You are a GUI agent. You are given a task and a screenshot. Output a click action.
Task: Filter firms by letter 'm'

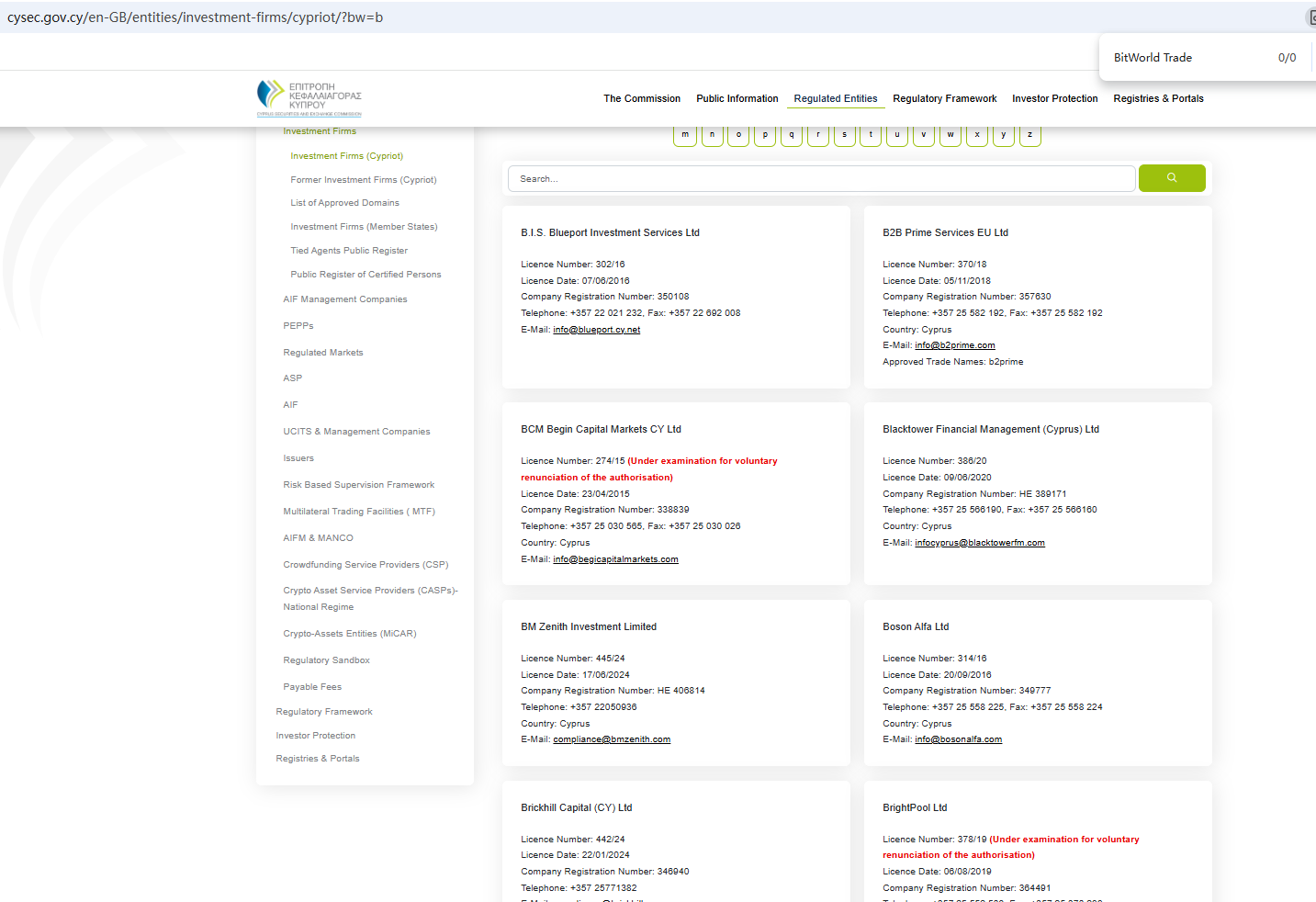tap(685, 135)
